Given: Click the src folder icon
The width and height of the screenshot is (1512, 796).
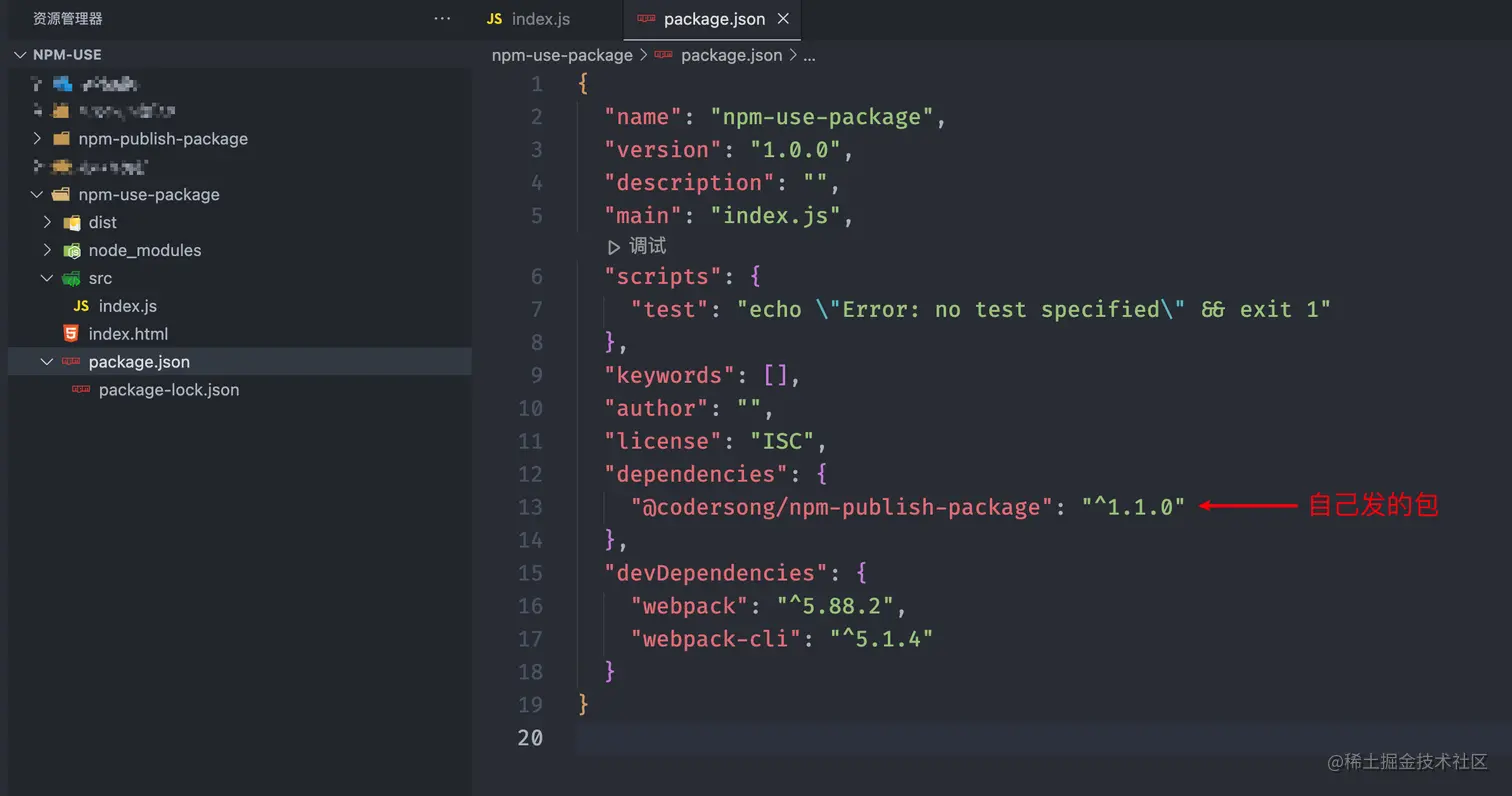Looking at the screenshot, I should click(72, 278).
